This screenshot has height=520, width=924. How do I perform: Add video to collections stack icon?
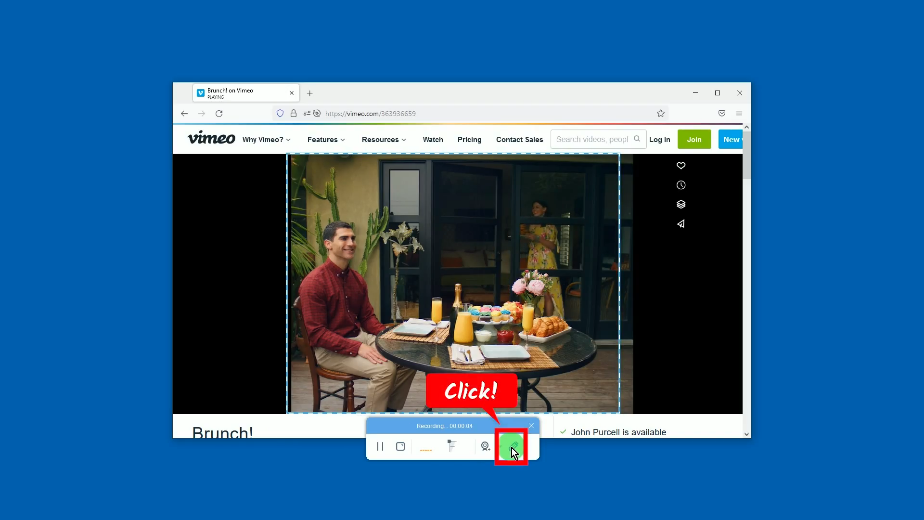(681, 205)
